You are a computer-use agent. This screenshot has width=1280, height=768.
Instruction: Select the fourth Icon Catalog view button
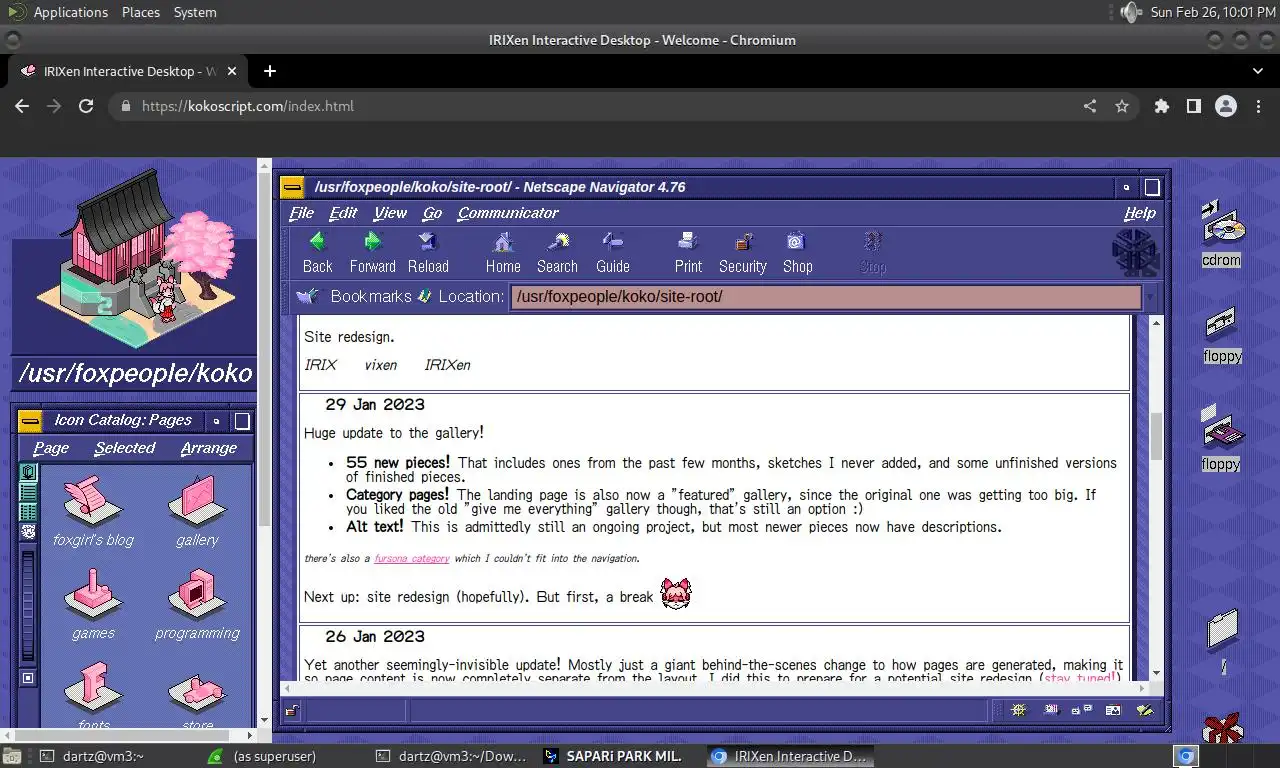click(28, 532)
